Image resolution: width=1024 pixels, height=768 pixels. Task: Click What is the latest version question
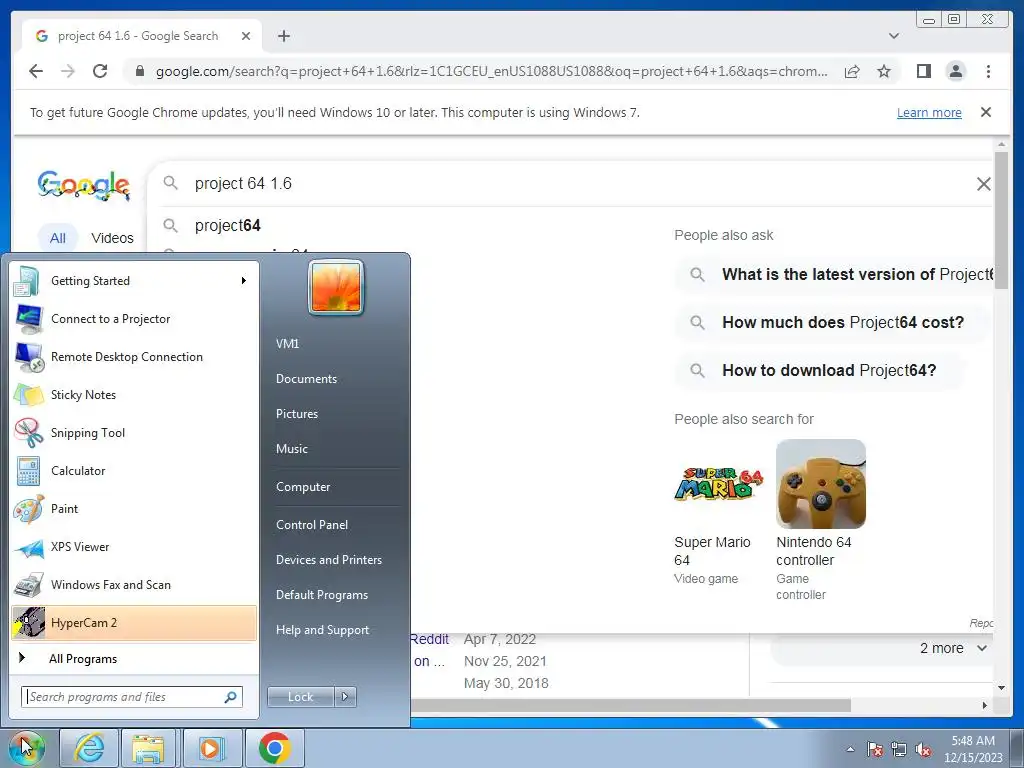pos(836,274)
